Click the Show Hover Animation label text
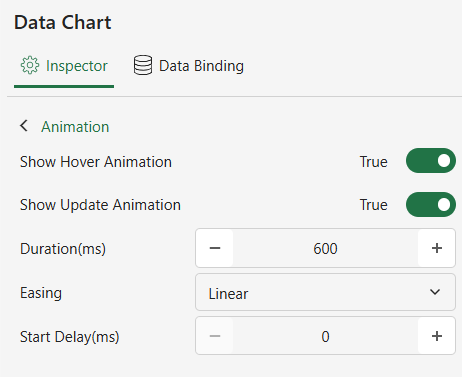The width and height of the screenshot is (462, 377). click(x=96, y=162)
